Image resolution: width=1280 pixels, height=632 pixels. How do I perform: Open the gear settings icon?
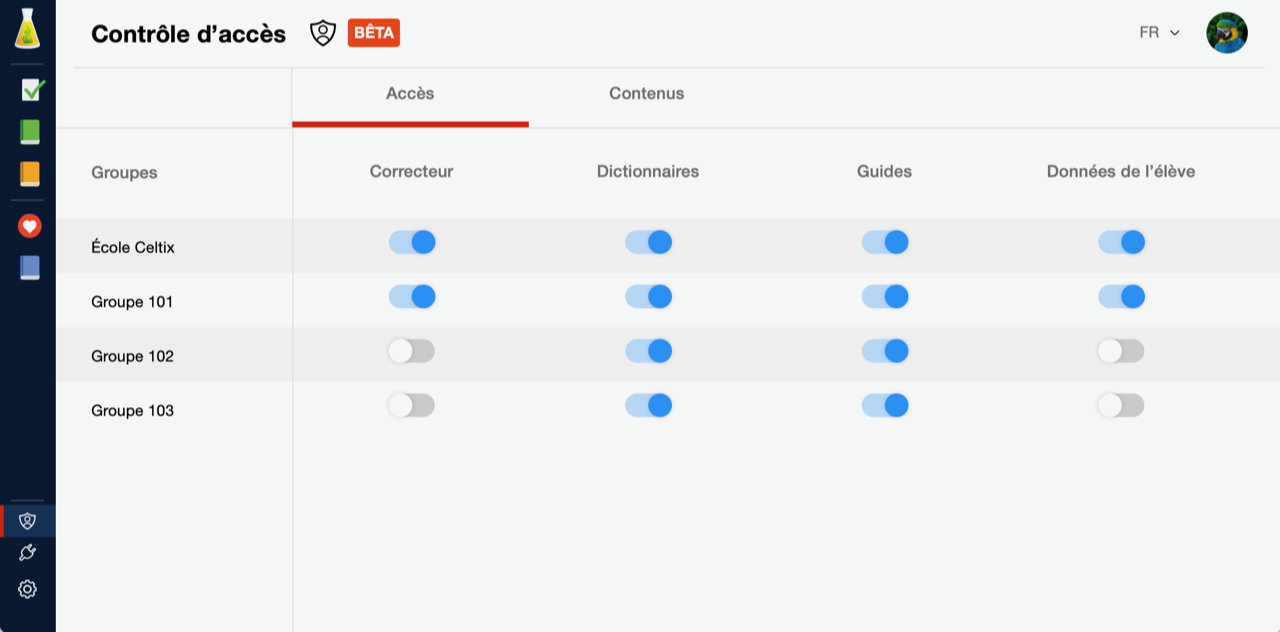[x=28, y=589]
